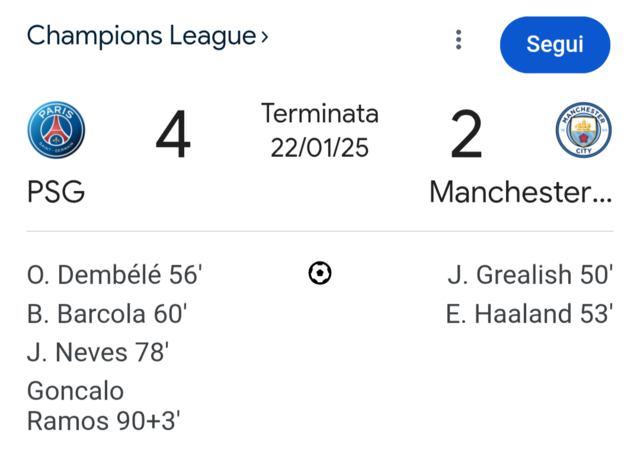
Task: Click the Manchester City crest logo
Action: pos(584,130)
